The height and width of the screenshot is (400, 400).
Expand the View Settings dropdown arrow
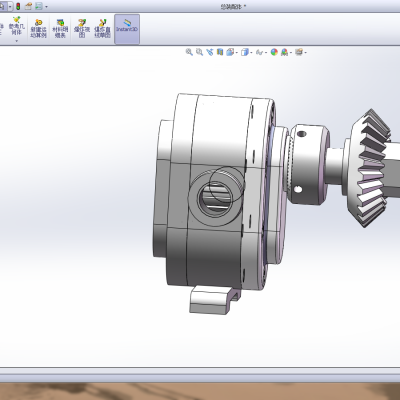click(305, 52)
